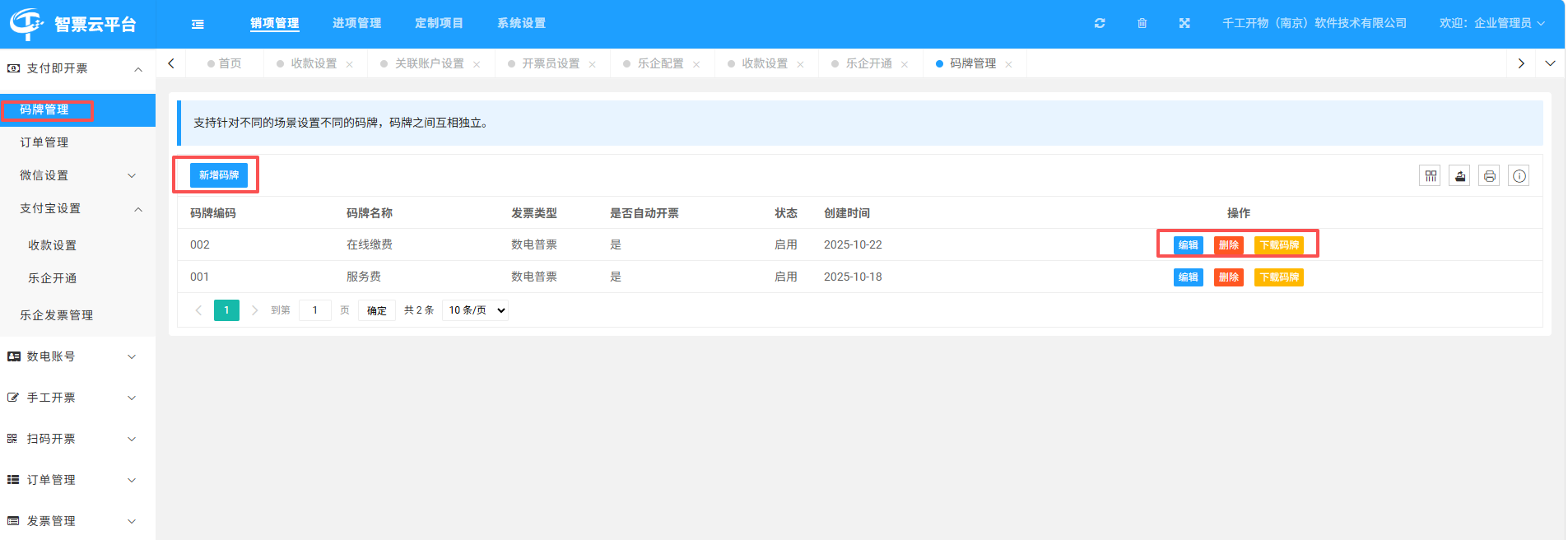Click 删除 for code 002 在线缴费
This screenshot has width=1568, height=540.
1229,245
